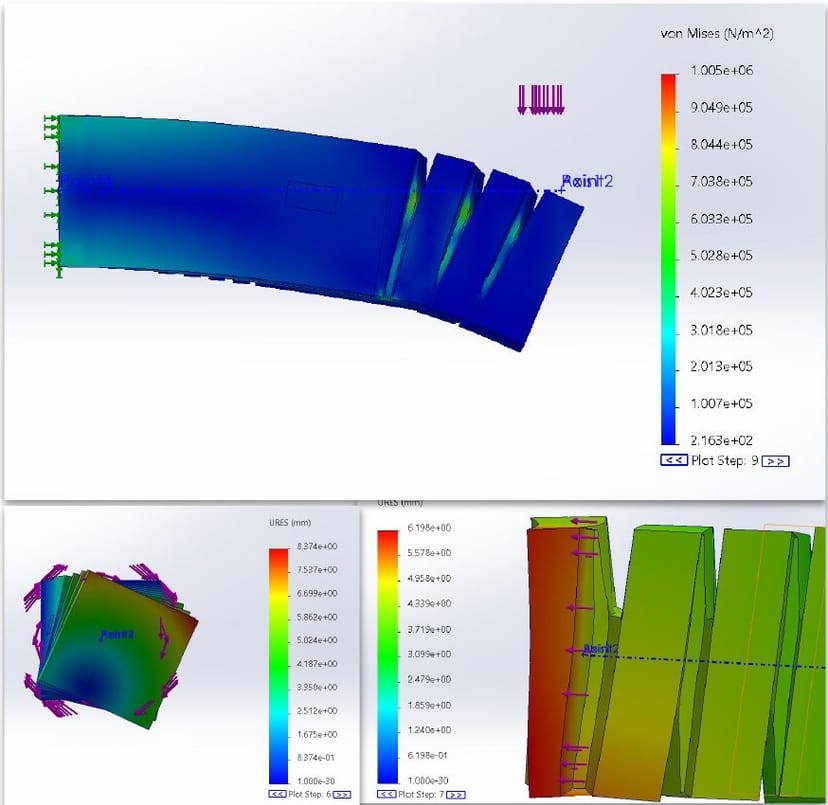
Task: Go to next plot step after Plot Step 9
Action: pyautogui.click(x=776, y=461)
